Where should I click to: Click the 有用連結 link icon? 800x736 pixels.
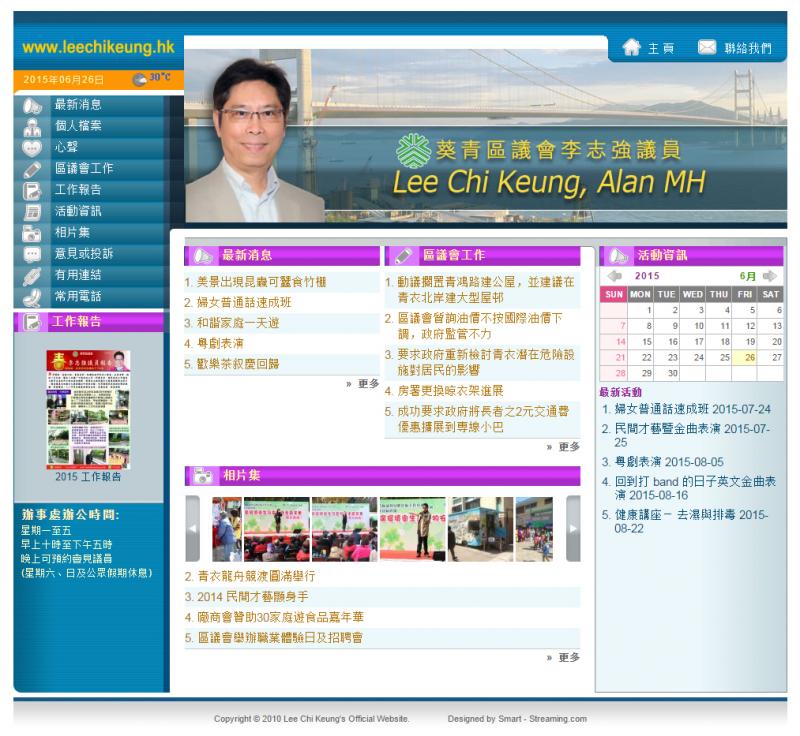[x=32, y=275]
